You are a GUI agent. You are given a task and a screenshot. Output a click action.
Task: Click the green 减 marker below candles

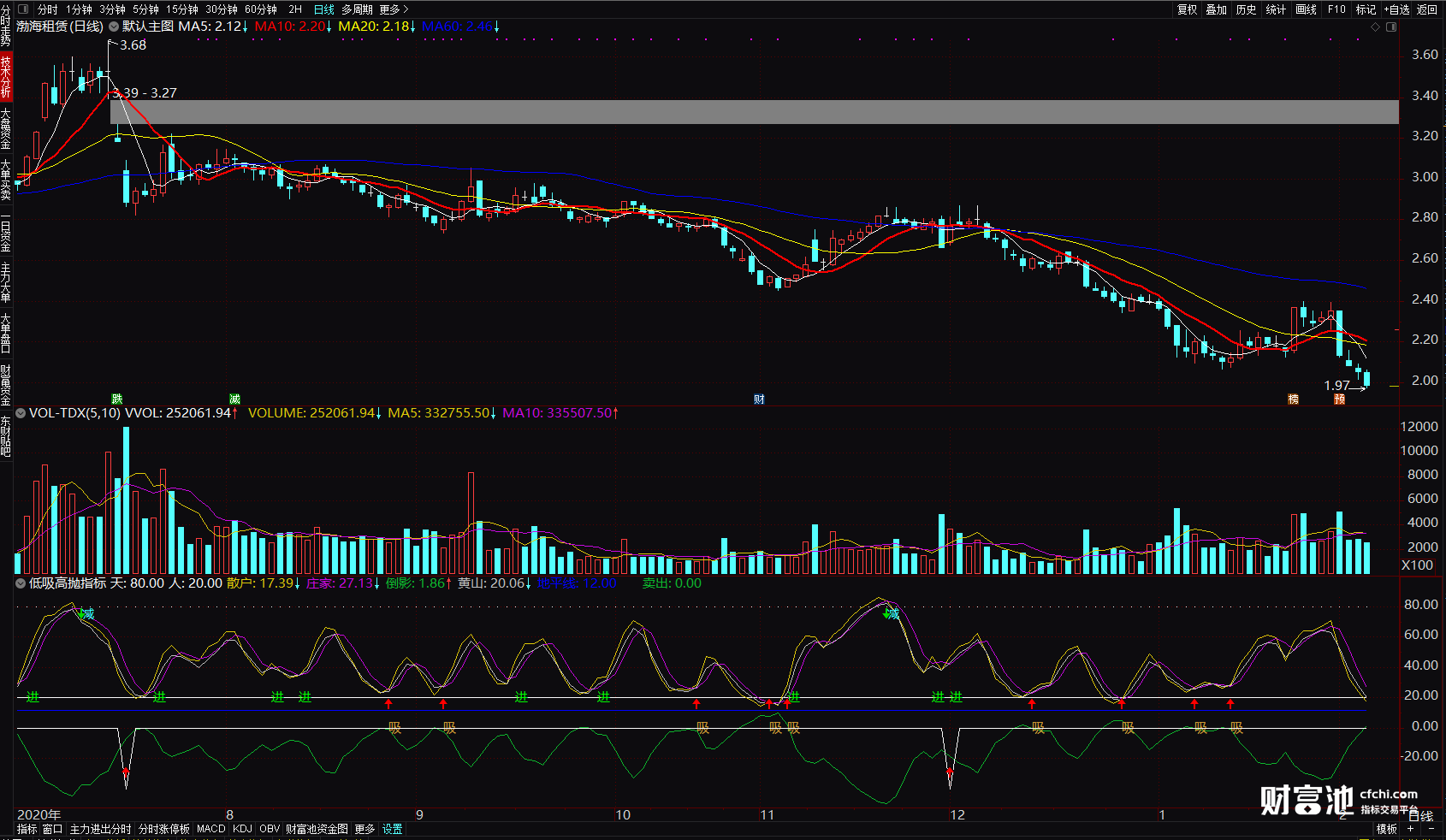[234, 399]
